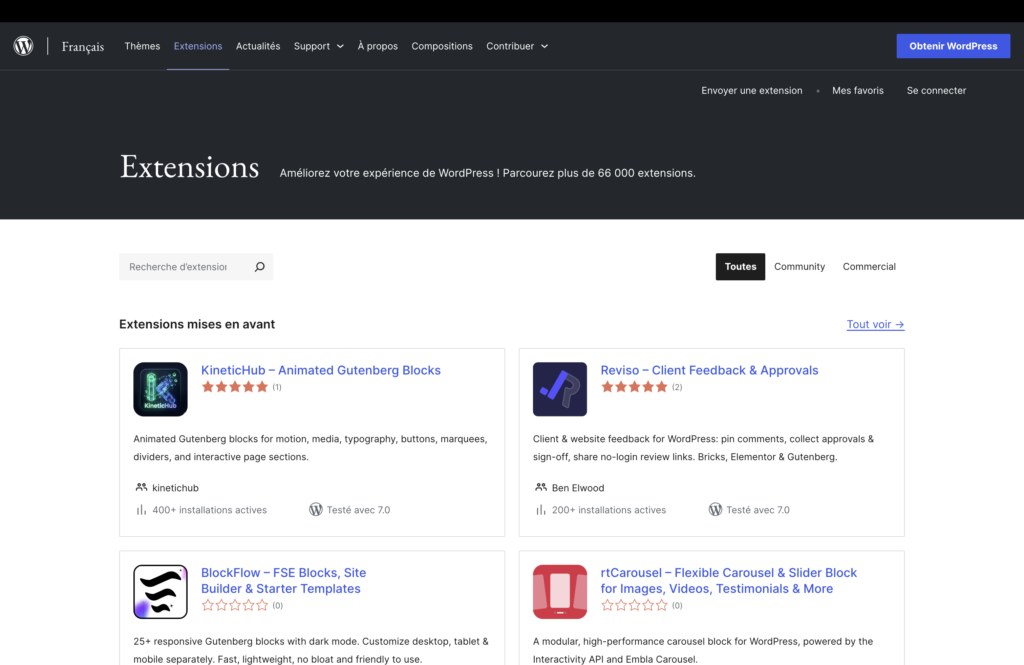Image resolution: width=1024 pixels, height=665 pixels.
Task: Open BlockFlow – FSE Blocks title link
Action: point(283,580)
